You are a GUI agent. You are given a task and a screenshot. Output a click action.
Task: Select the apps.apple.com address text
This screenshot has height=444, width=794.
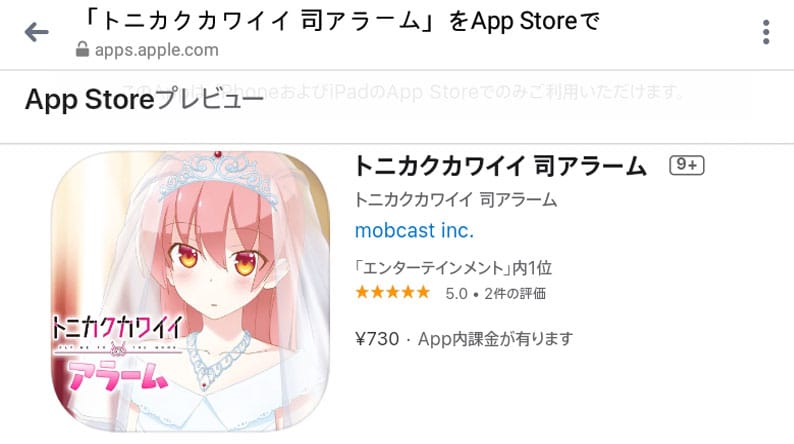pos(156,50)
